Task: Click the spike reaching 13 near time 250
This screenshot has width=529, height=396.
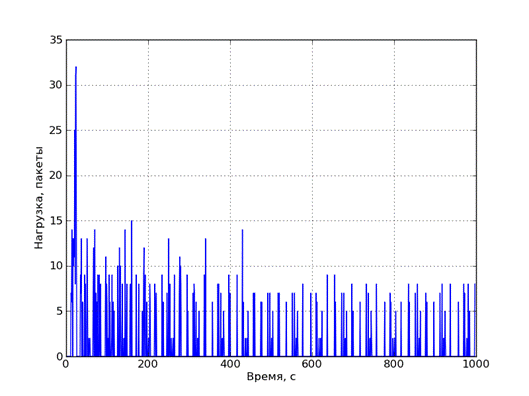Action: [x=168, y=239]
